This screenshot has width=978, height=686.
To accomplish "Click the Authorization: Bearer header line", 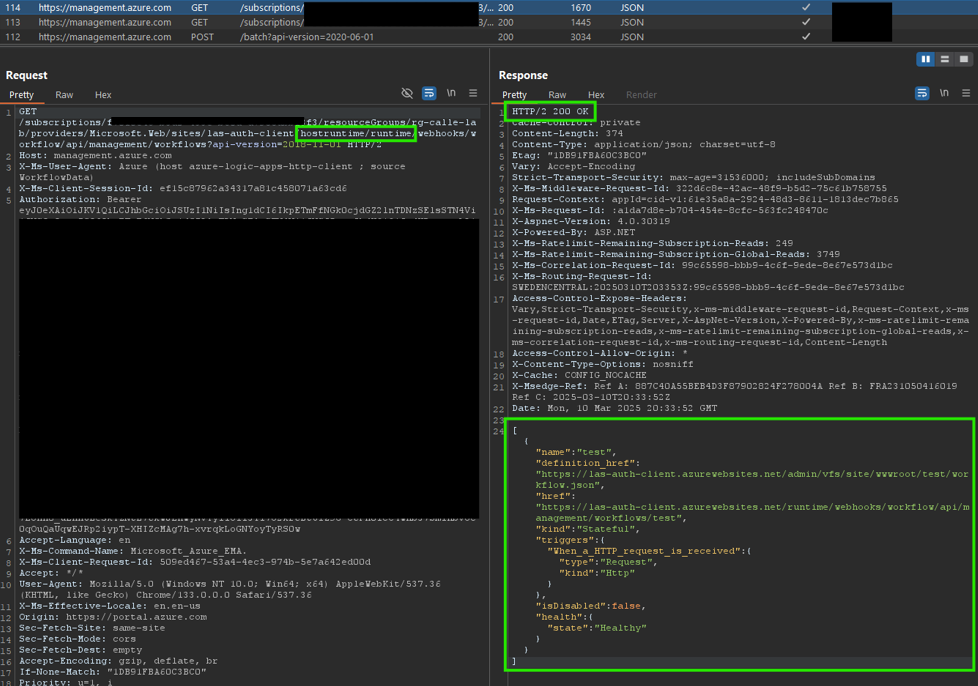I will pyautogui.click(x=80, y=199).
